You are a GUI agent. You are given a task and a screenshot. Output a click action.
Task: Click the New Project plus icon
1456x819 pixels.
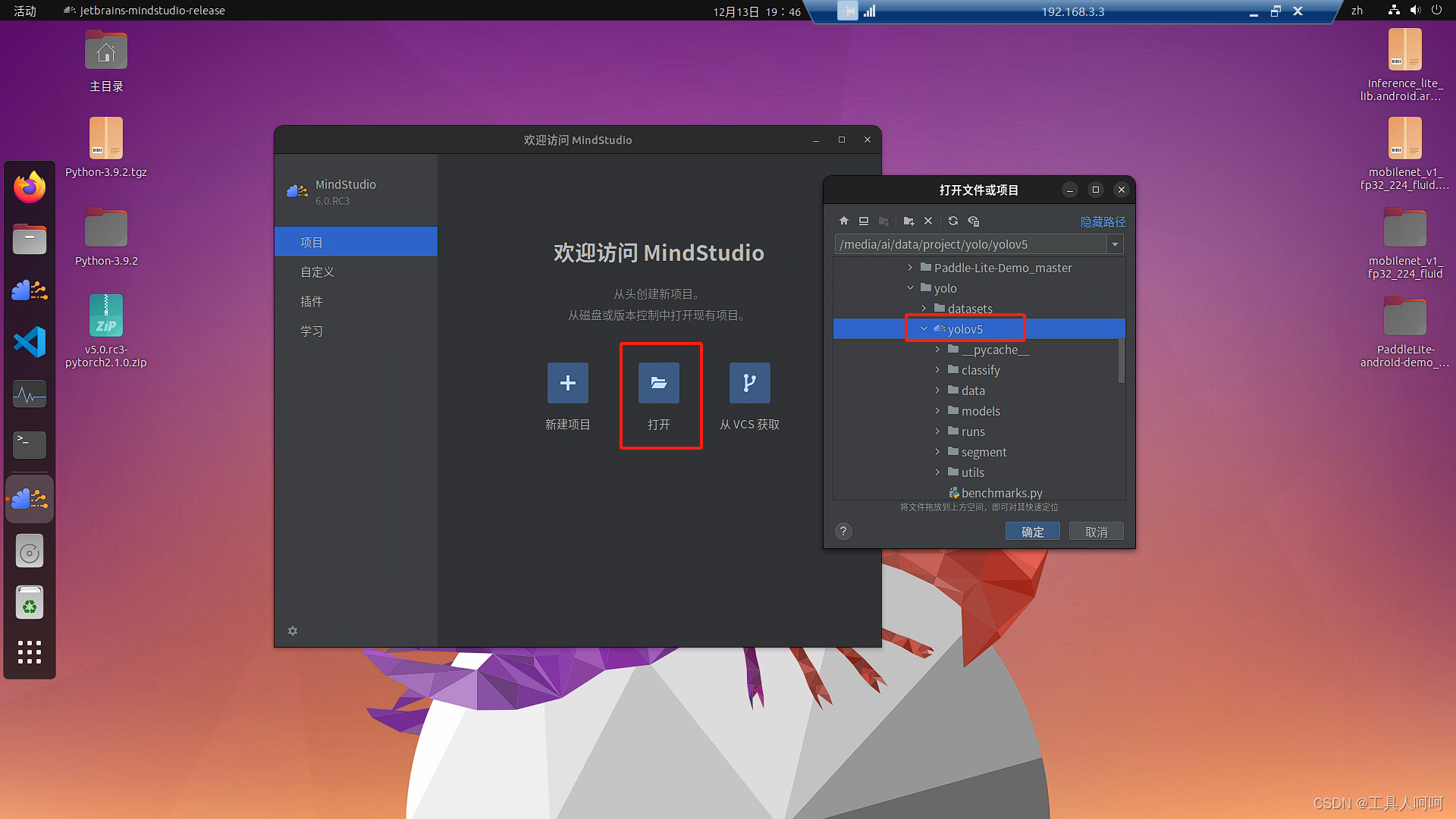(568, 383)
